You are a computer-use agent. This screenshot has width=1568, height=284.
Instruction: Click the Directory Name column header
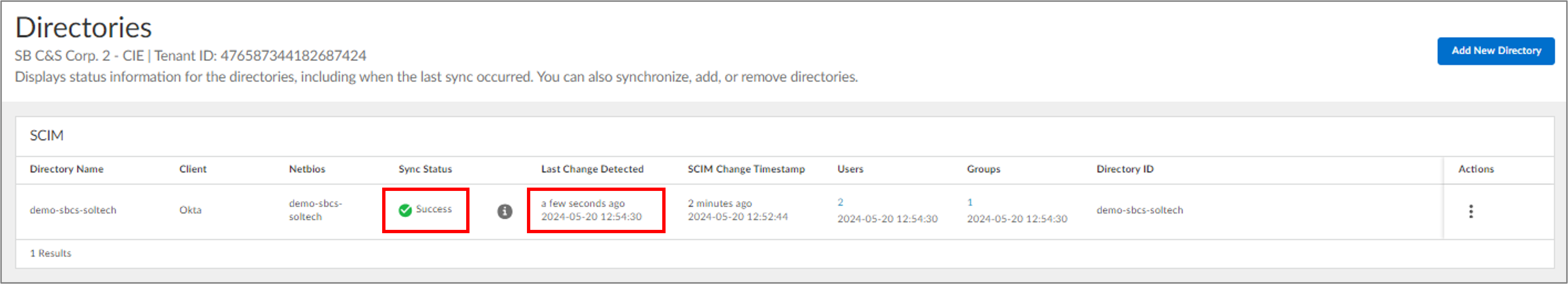(x=66, y=169)
